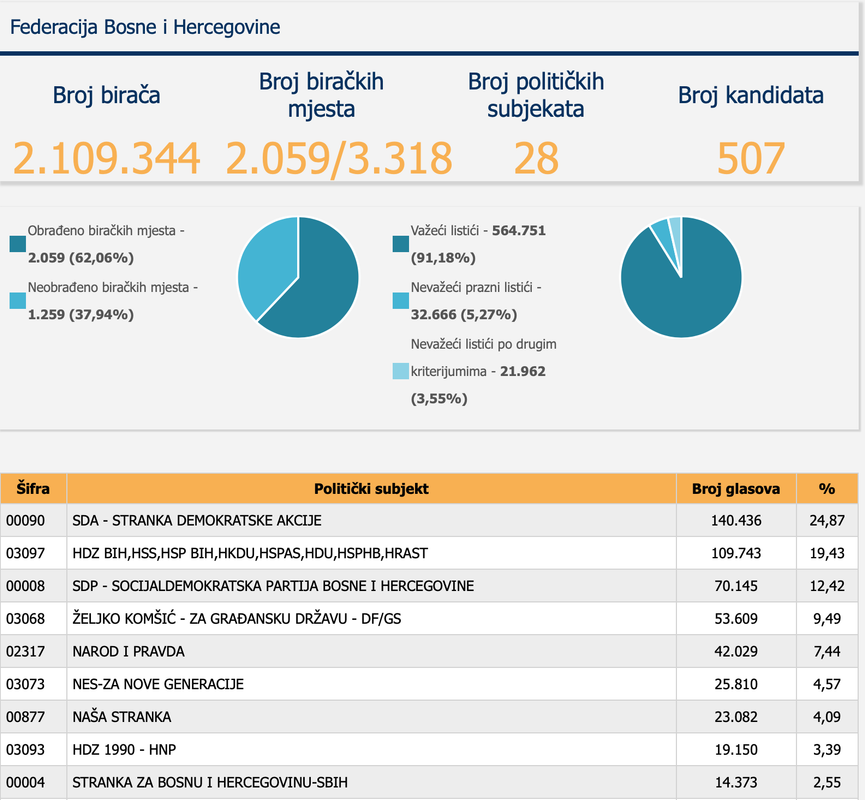The image size is (865, 800).
Task: Click percentage cell 24,87
Action: pyautogui.click(x=827, y=520)
